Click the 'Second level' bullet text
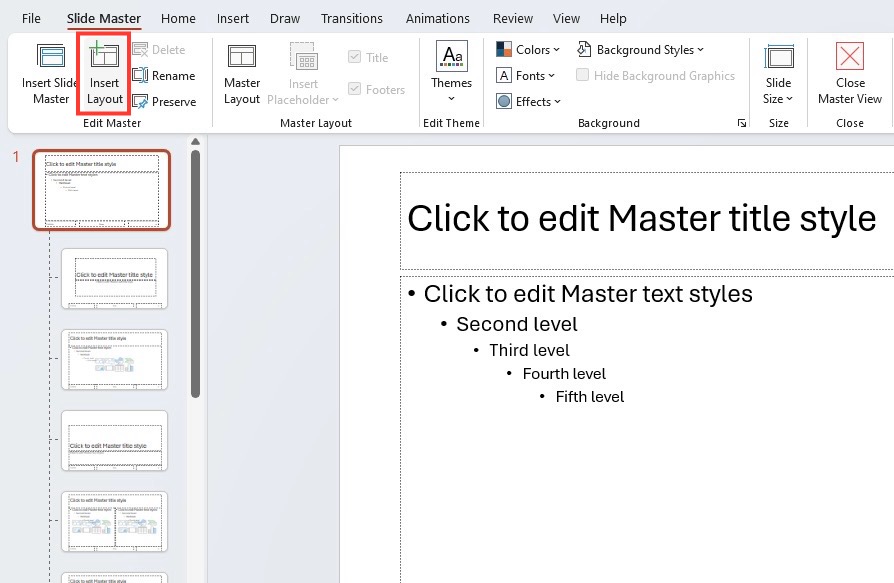Viewport: 894px width, 583px height. pos(517,324)
